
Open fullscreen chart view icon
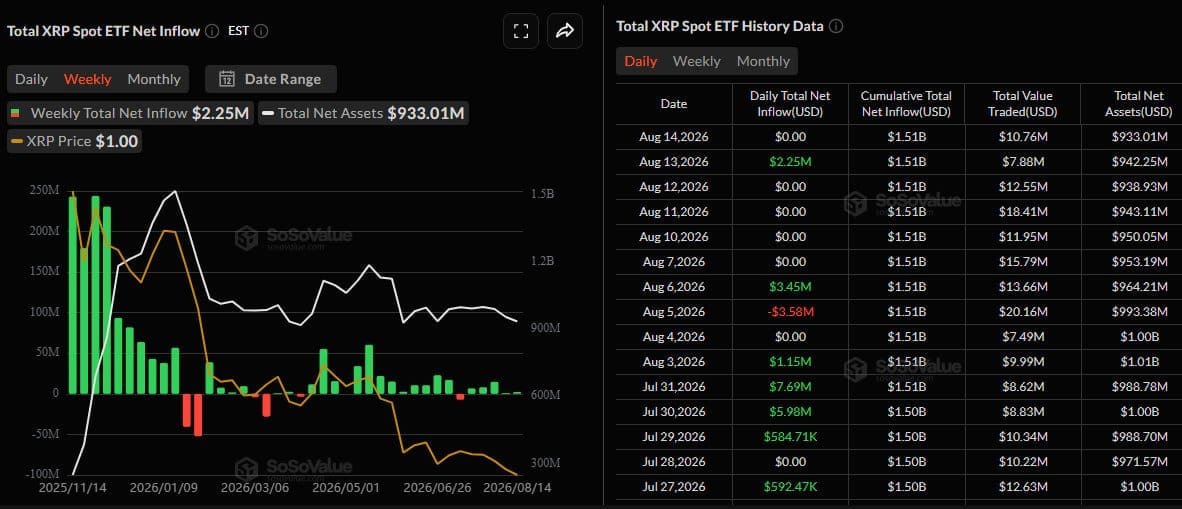tap(521, 31)
